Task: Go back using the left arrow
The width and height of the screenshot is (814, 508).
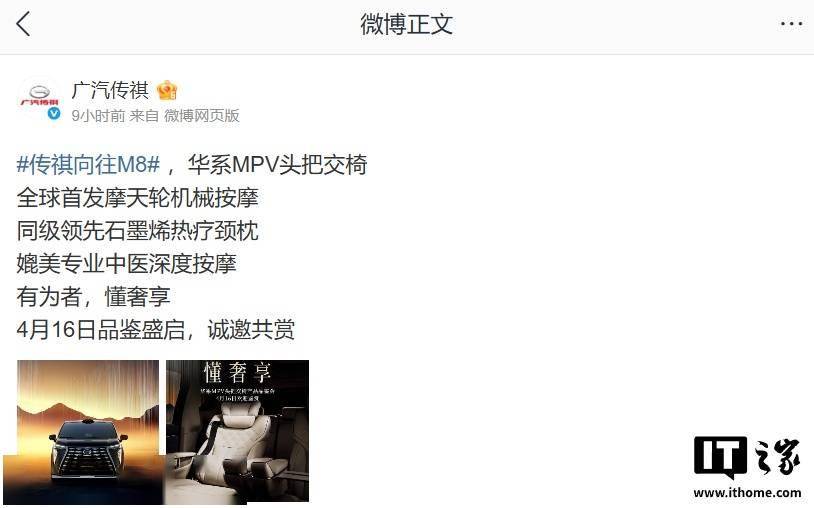Action: coord(23,24)
